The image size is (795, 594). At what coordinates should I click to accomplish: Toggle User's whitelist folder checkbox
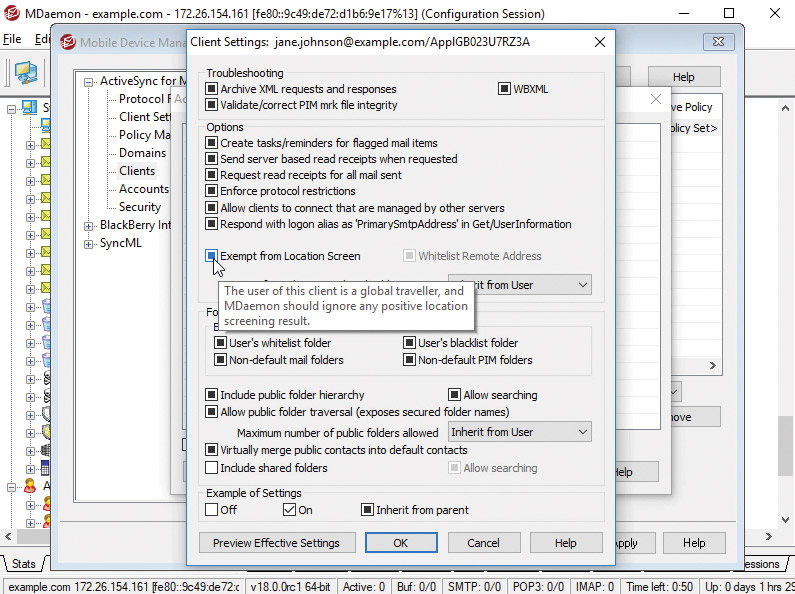[x=220, y=343]
